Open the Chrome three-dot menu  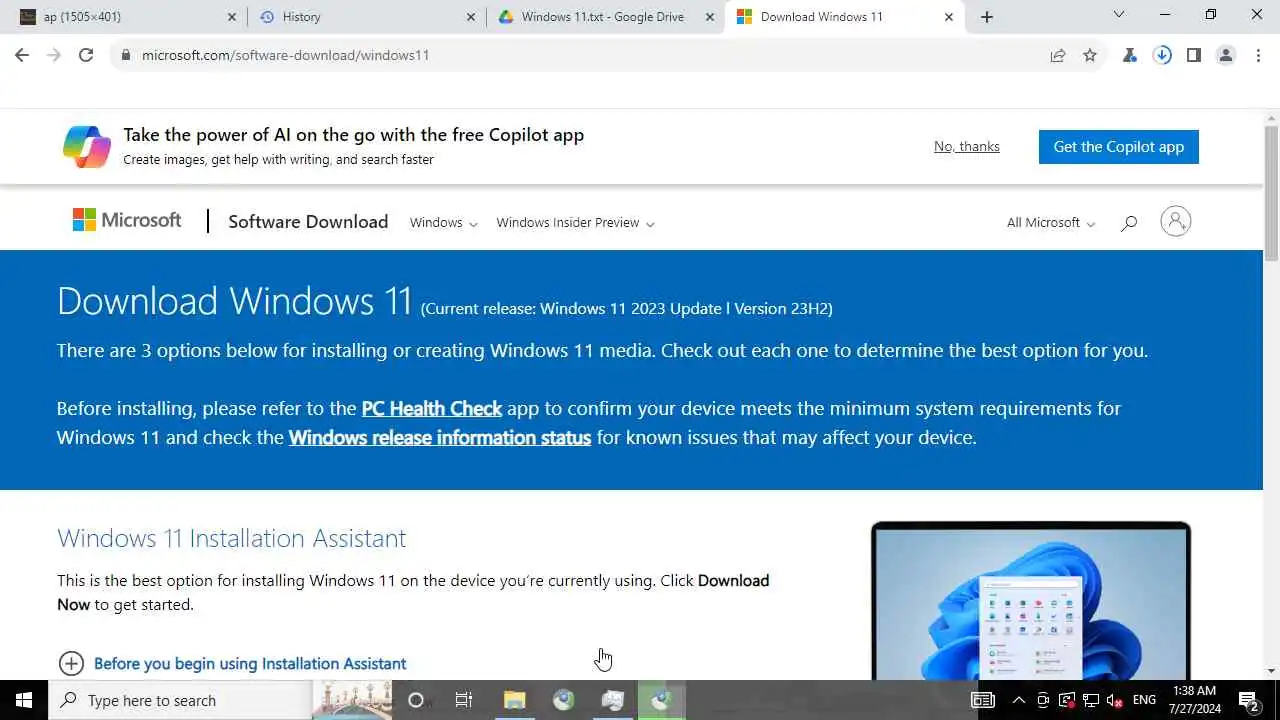(x=1258, y=56)
